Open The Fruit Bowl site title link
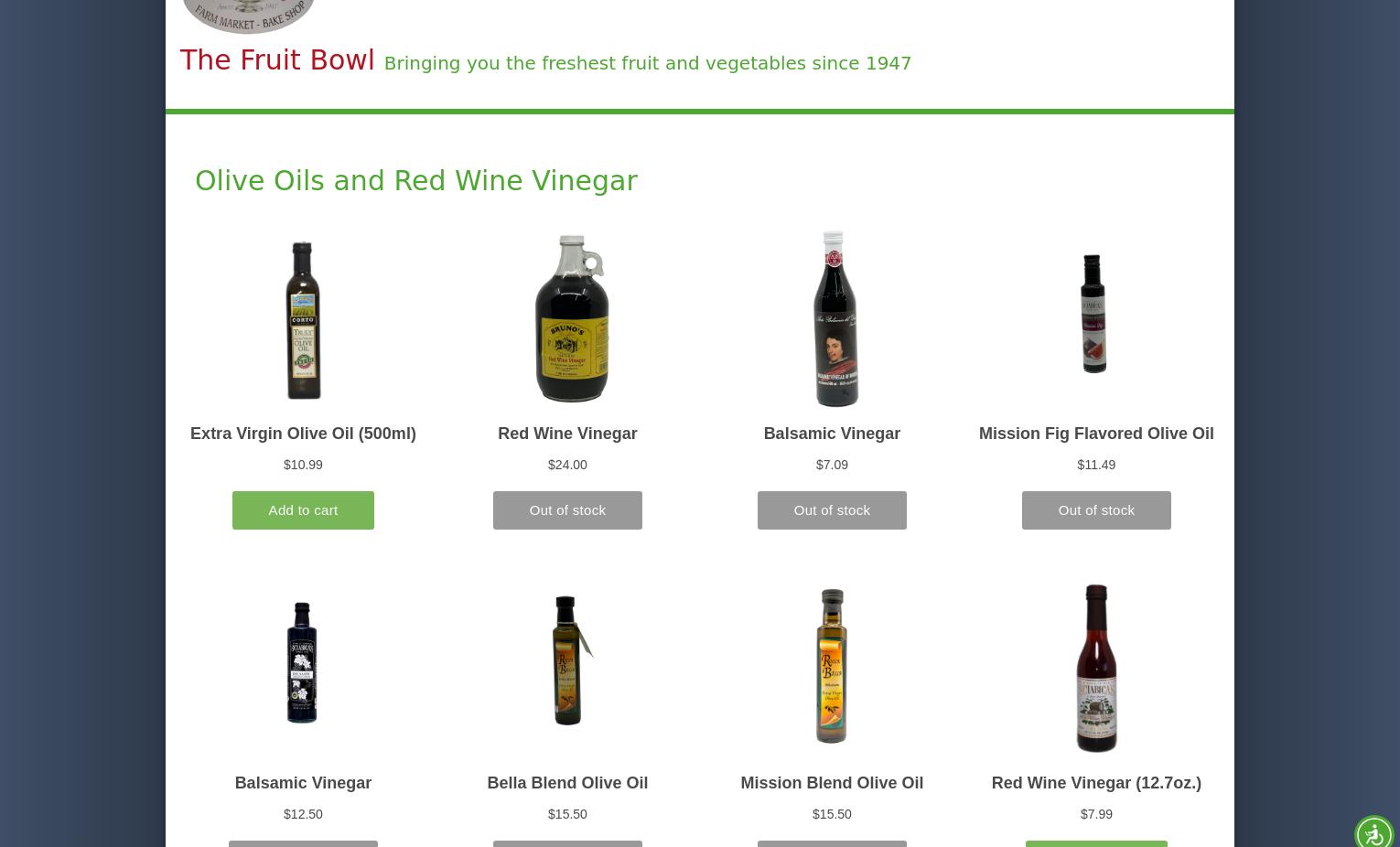Viewport: 1400px width, 847px height. pos(277,60)
